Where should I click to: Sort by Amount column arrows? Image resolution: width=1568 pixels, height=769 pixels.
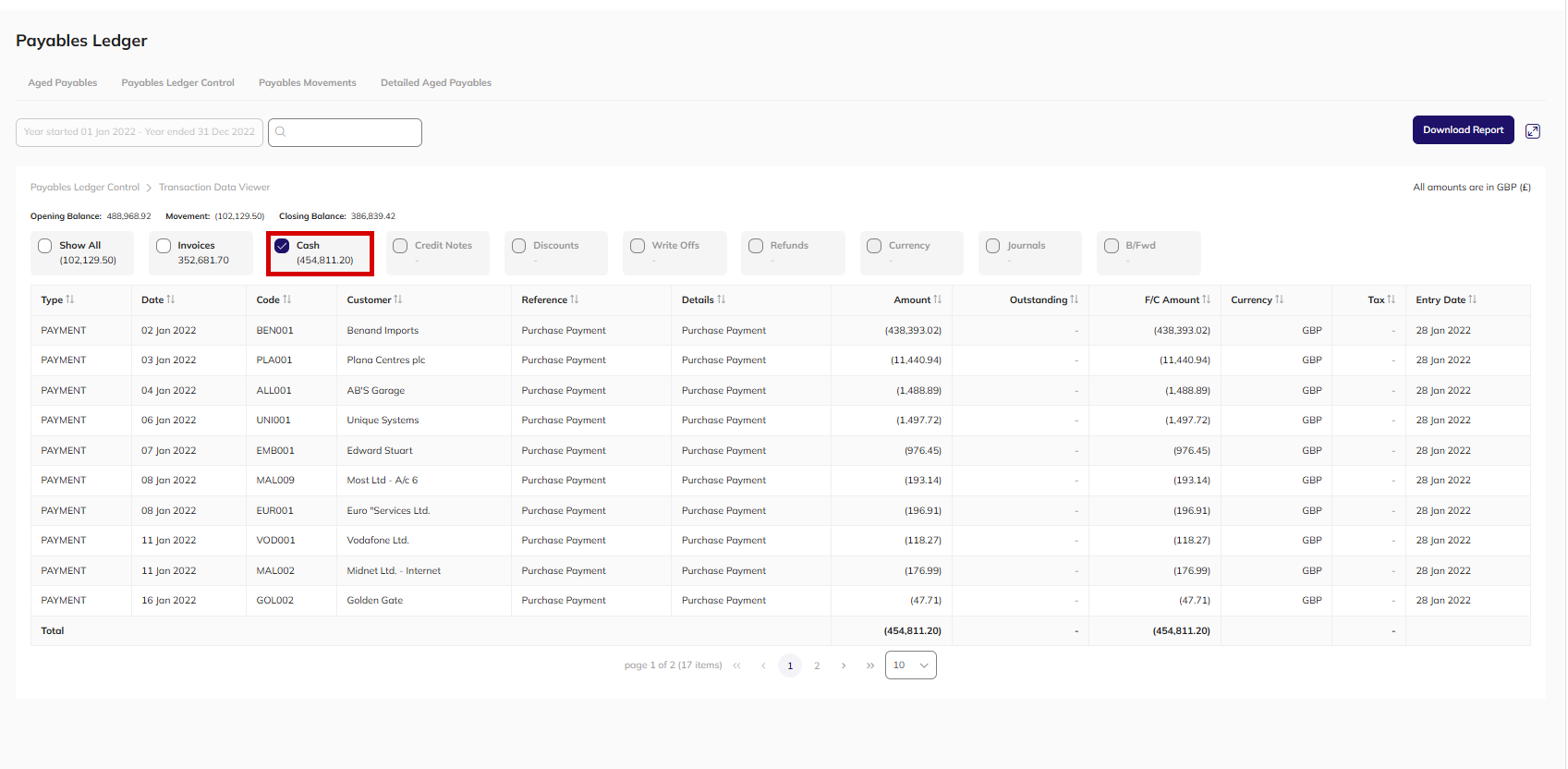[x=938, y=299]
